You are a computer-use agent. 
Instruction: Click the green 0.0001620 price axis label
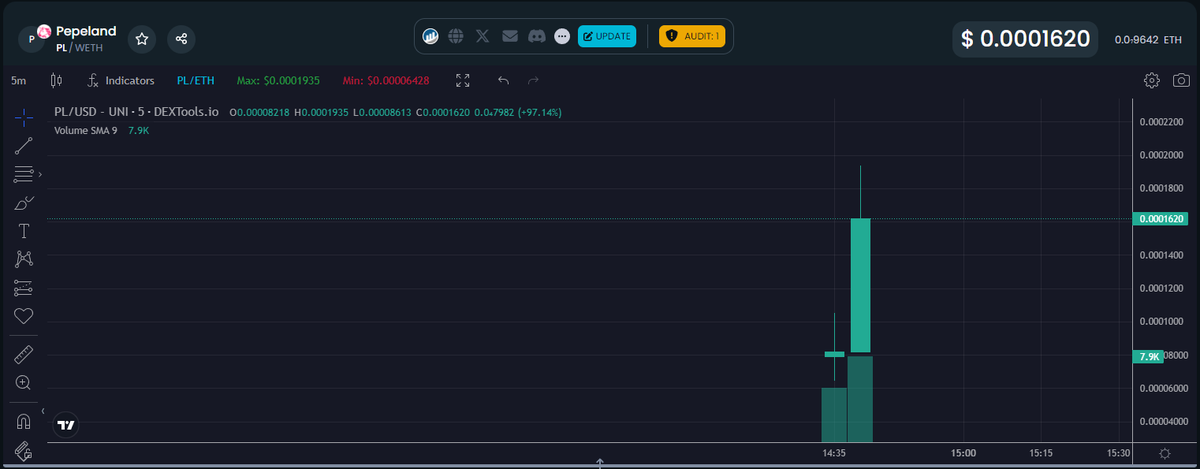tap(1160, 218)
